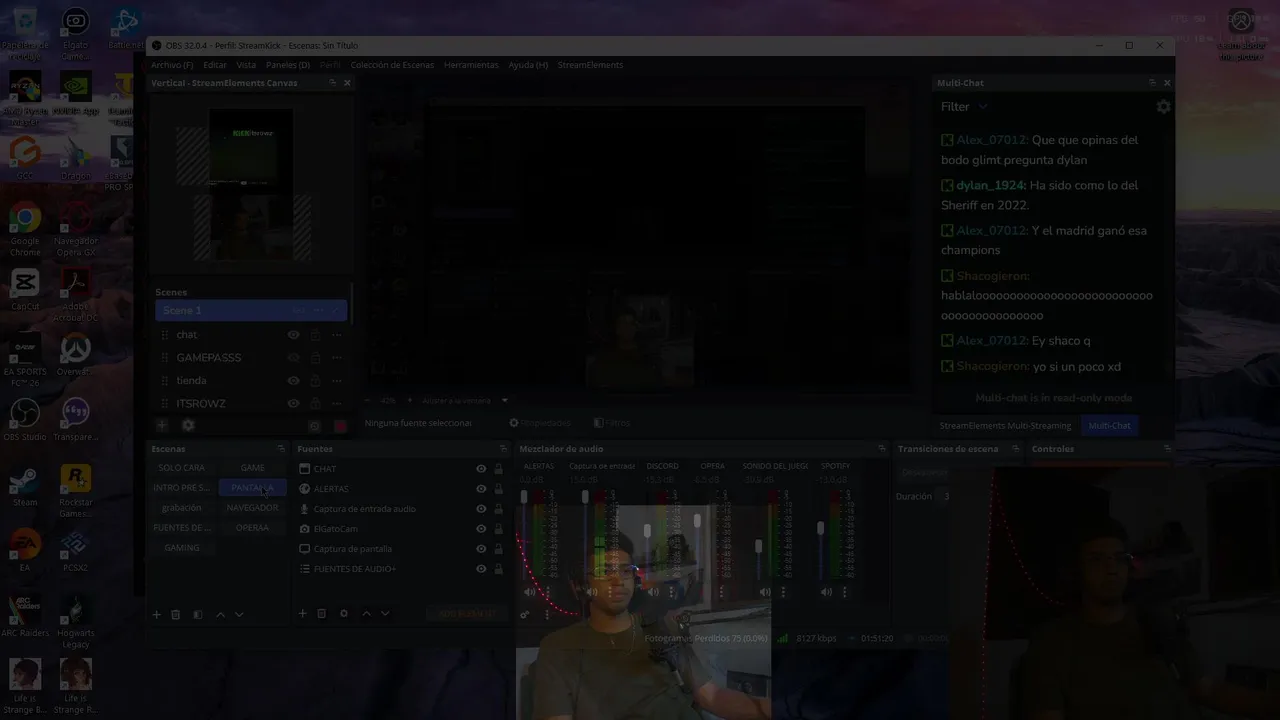Move source down in Fuentes toolbar
The width and height of the screenshot is (1280, 720).
tap(385, 613)
